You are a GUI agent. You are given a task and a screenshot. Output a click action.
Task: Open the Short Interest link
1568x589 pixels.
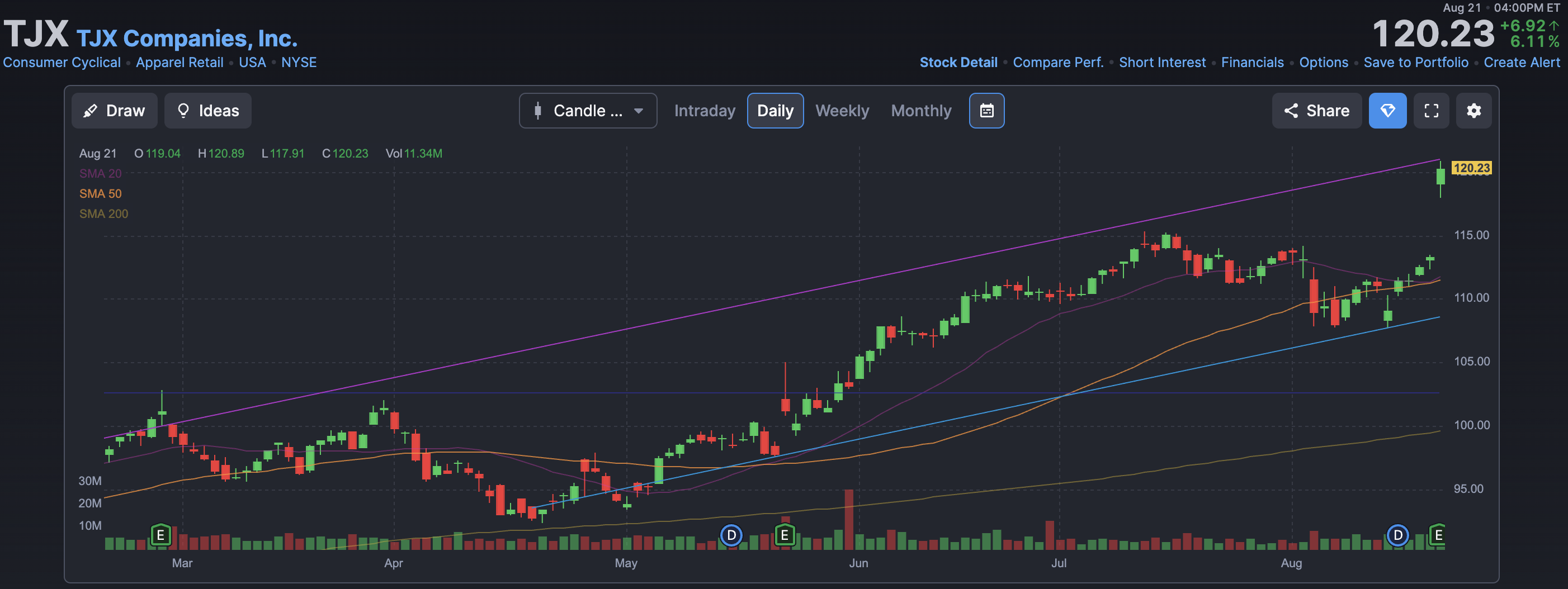tap(1161, 62)
